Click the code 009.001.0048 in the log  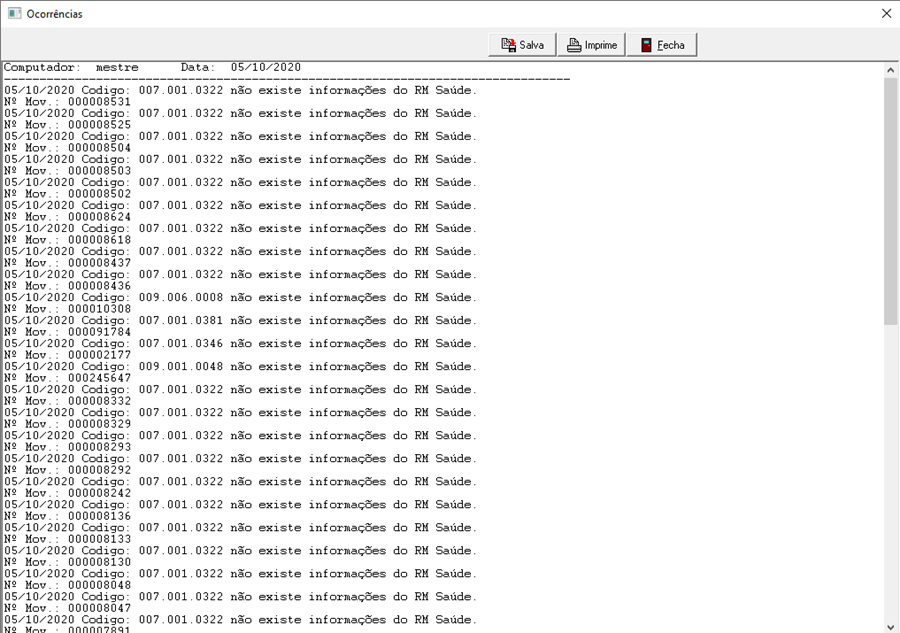(181, 366)
